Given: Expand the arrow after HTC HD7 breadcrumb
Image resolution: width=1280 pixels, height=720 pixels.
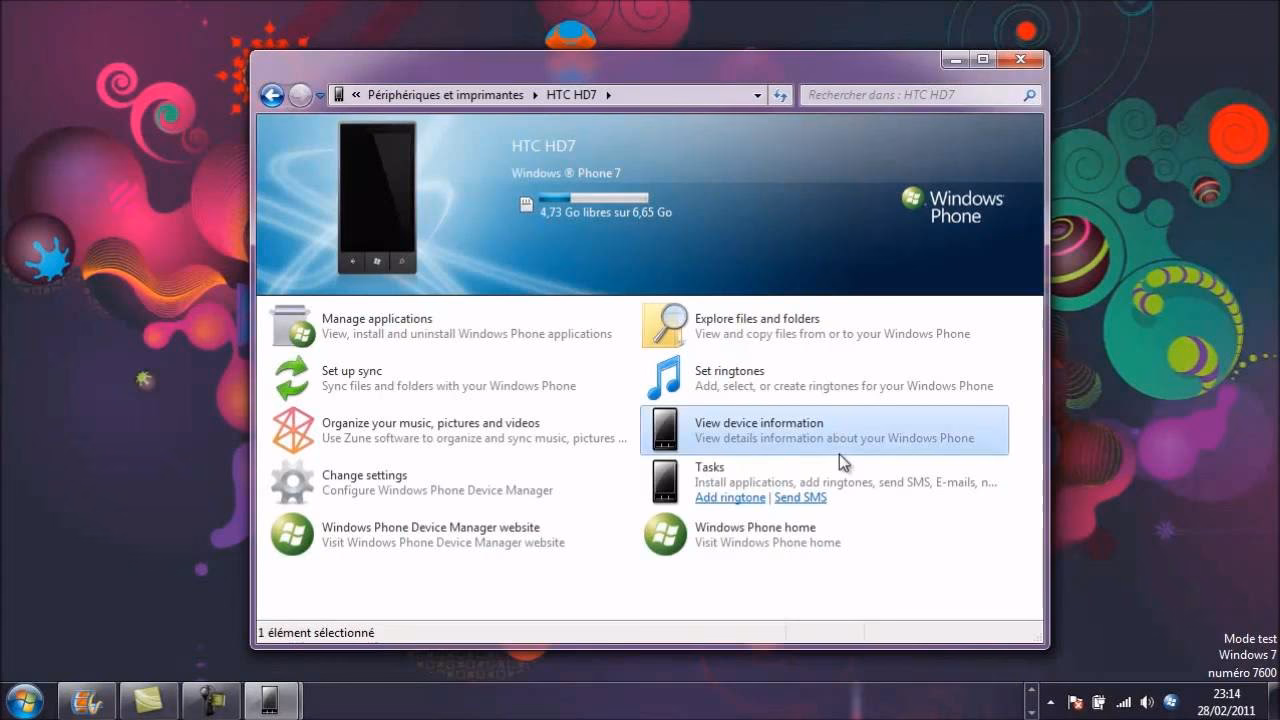Looking at the screenshot, I should (x=608, y=96).
